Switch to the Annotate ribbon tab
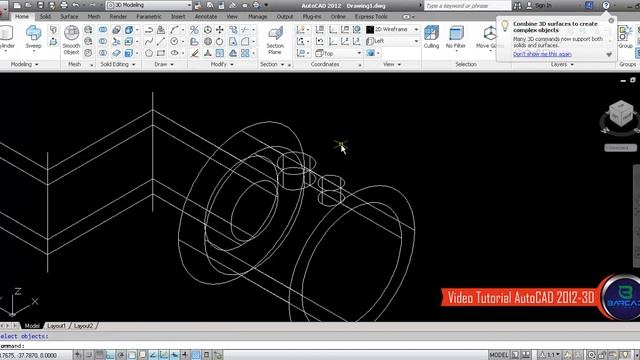 click(206, 17)
